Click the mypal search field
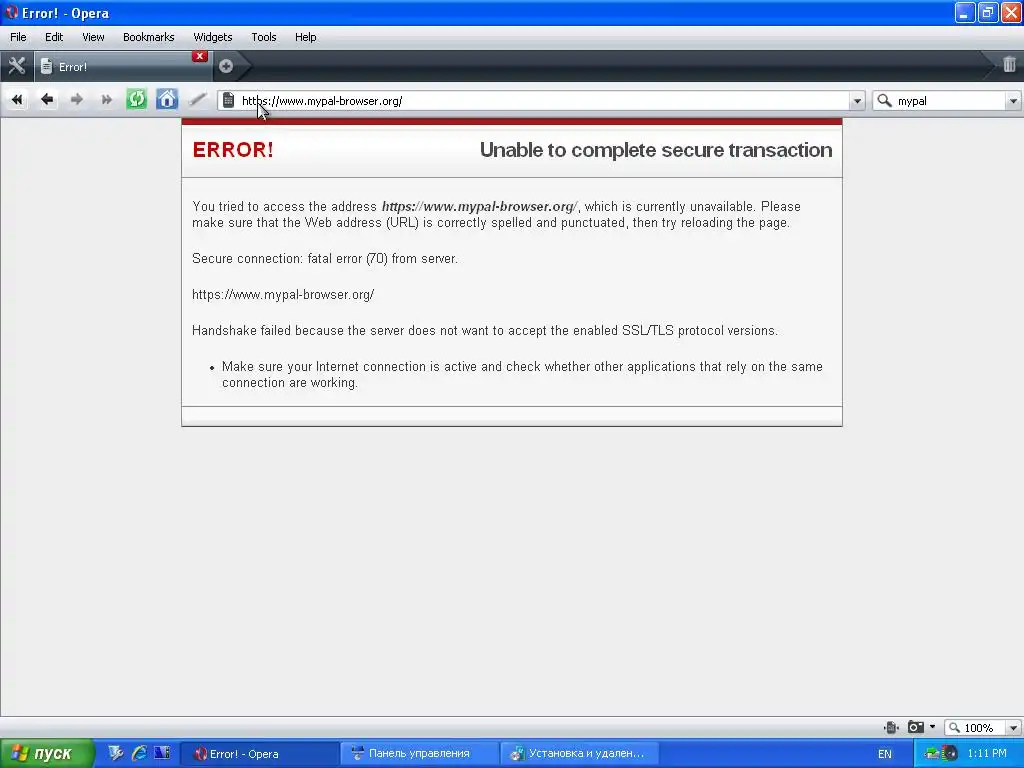Viewport: 1024px width, 768px height. [x=950, y=101]
